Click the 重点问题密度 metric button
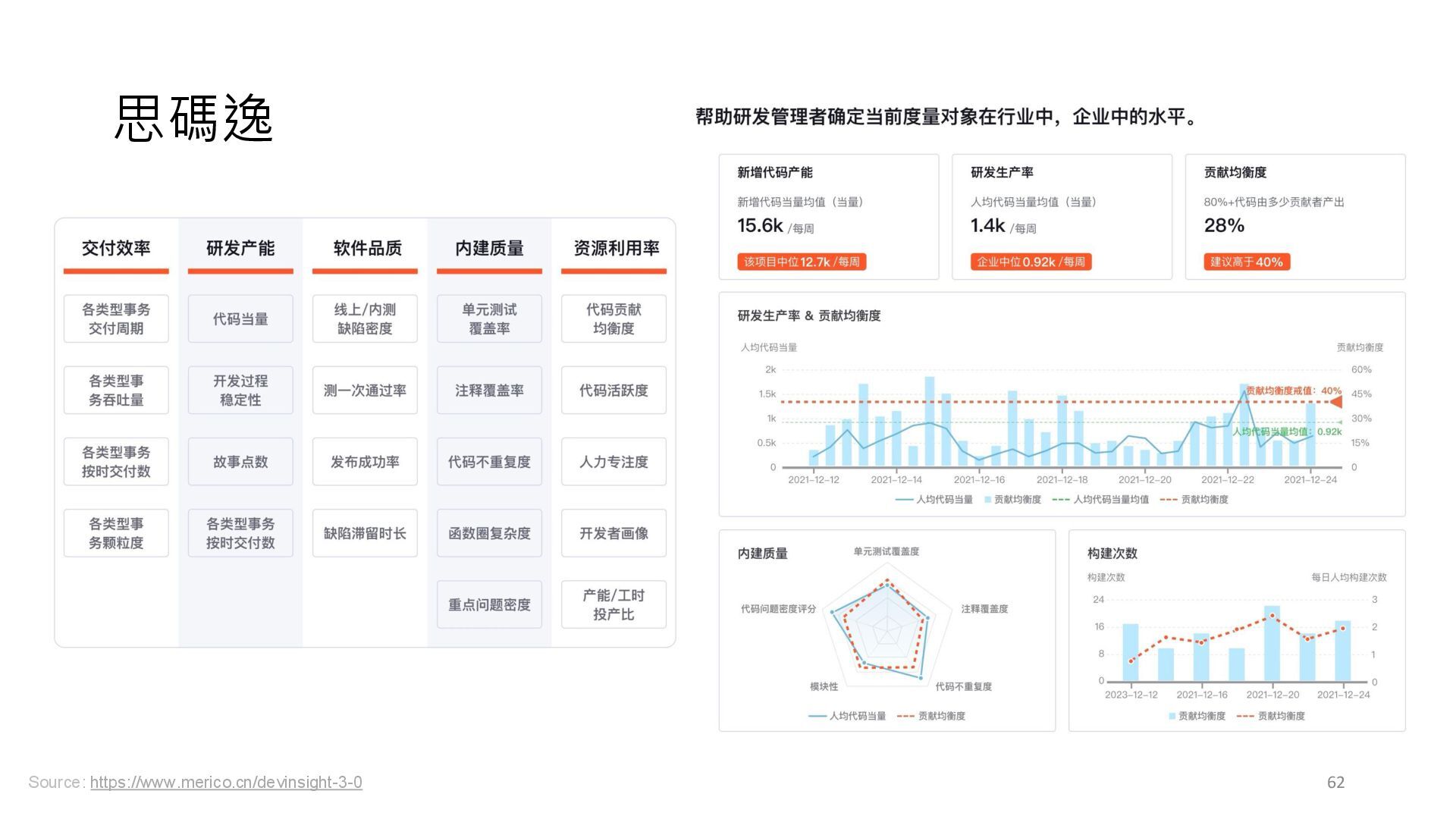Image resolution: width=1456 pixels, height=819 pixels. (489, 604)
